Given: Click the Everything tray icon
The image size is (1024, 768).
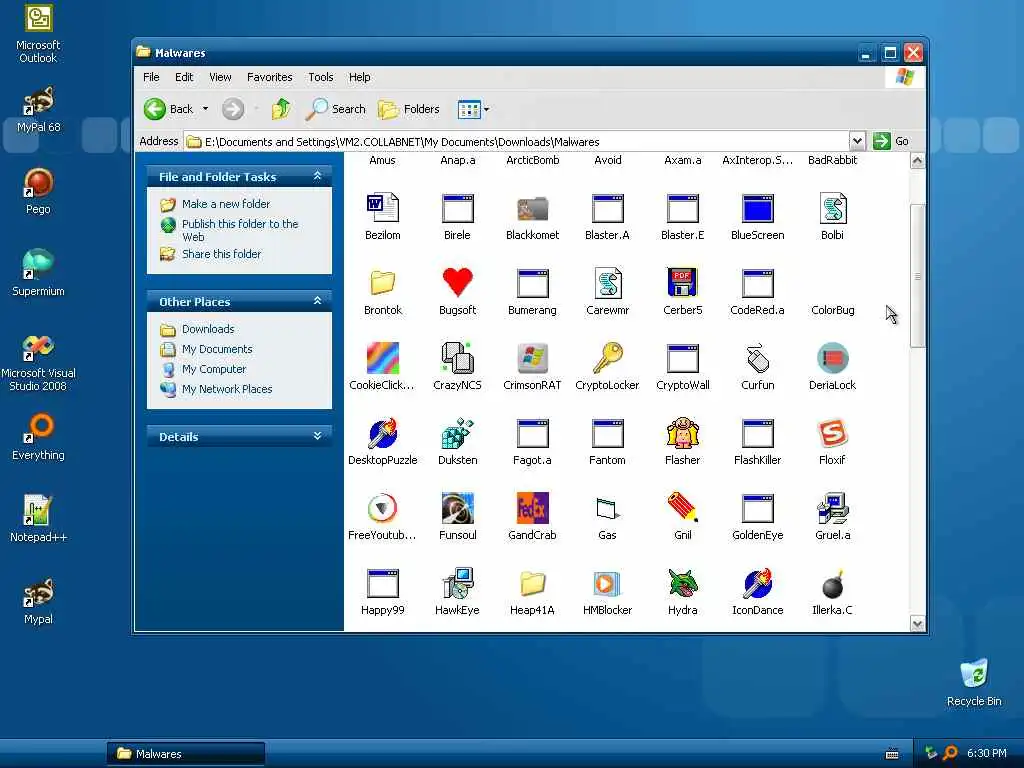Looking at the screenshot, I should point(950,754).
